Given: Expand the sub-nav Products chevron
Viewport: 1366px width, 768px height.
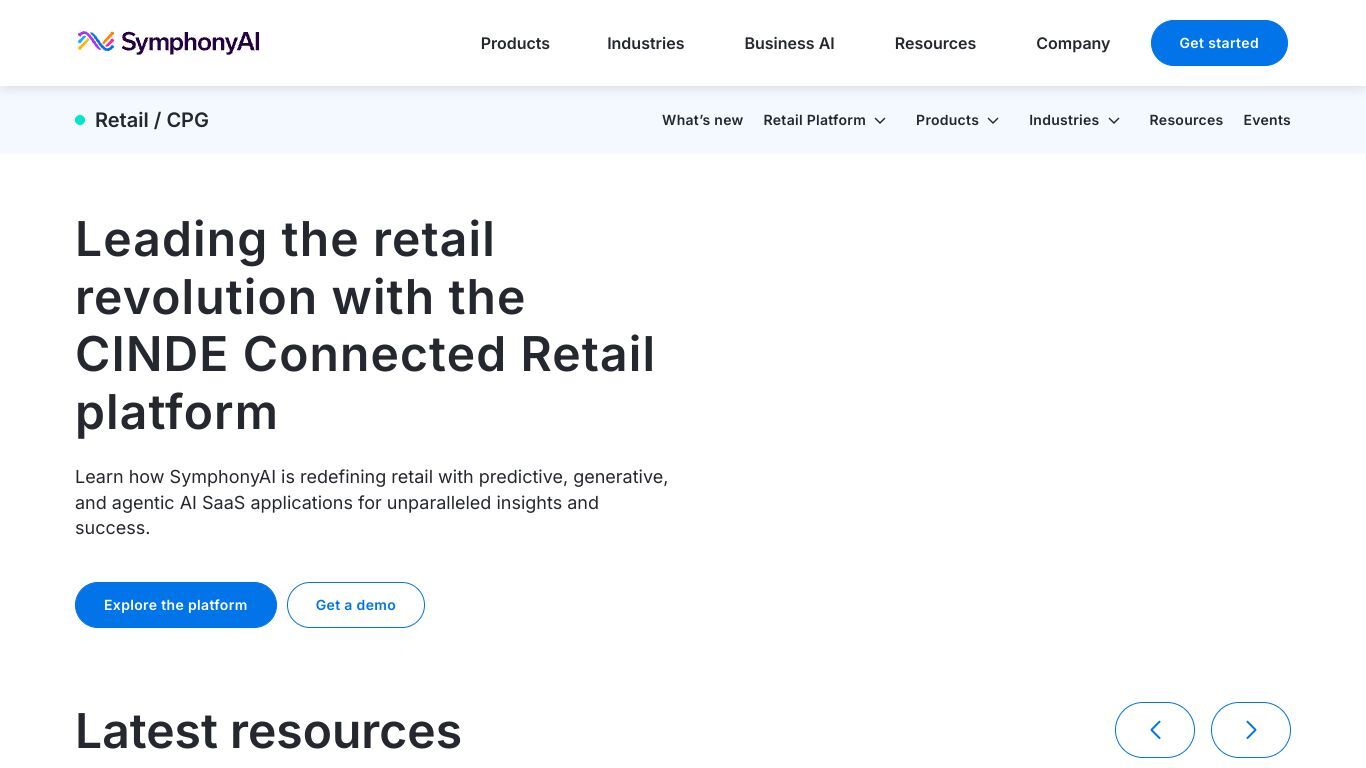Looking at the screenshot, I should pos(993,121).
